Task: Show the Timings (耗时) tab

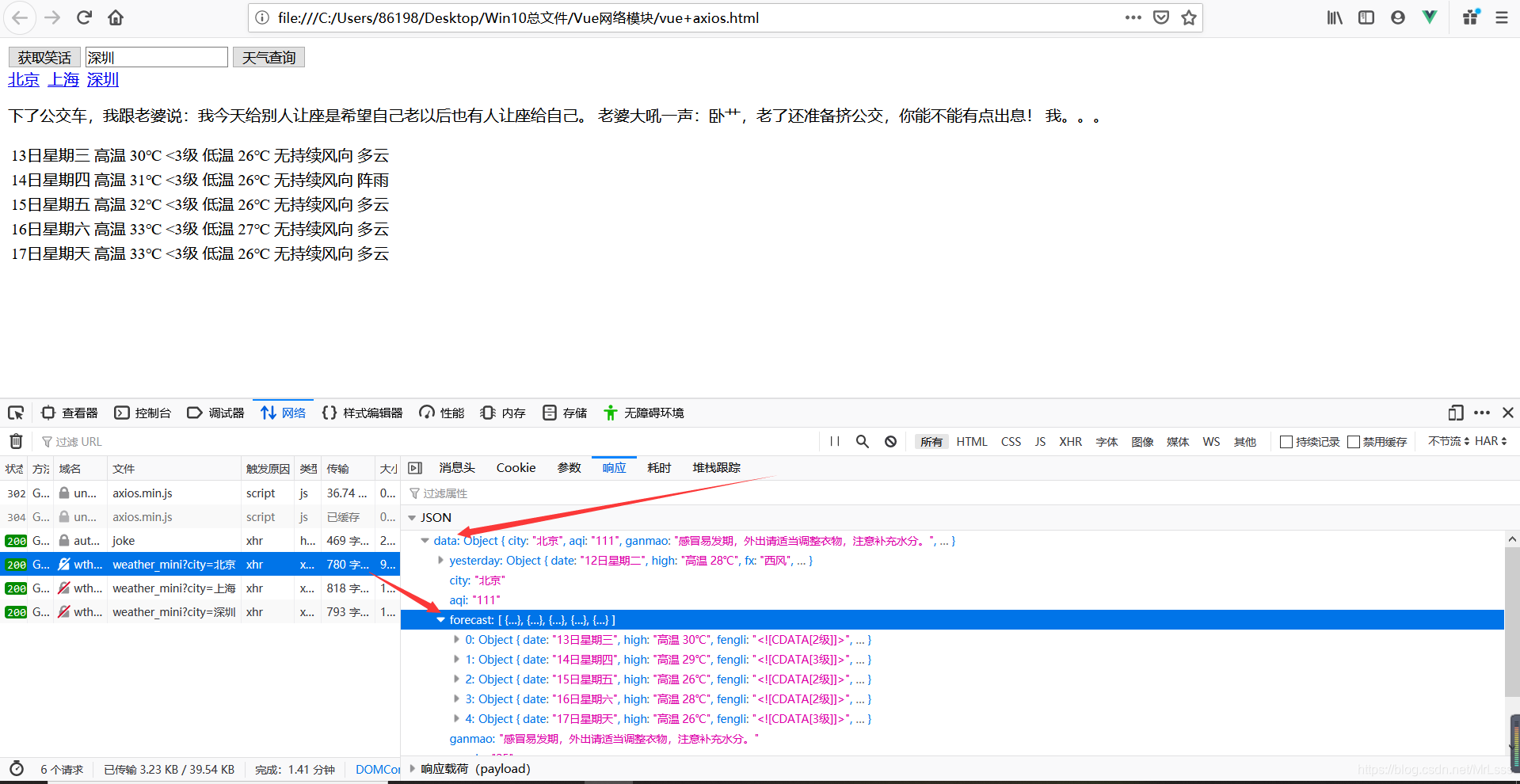Action: click(x=659, y=468)
